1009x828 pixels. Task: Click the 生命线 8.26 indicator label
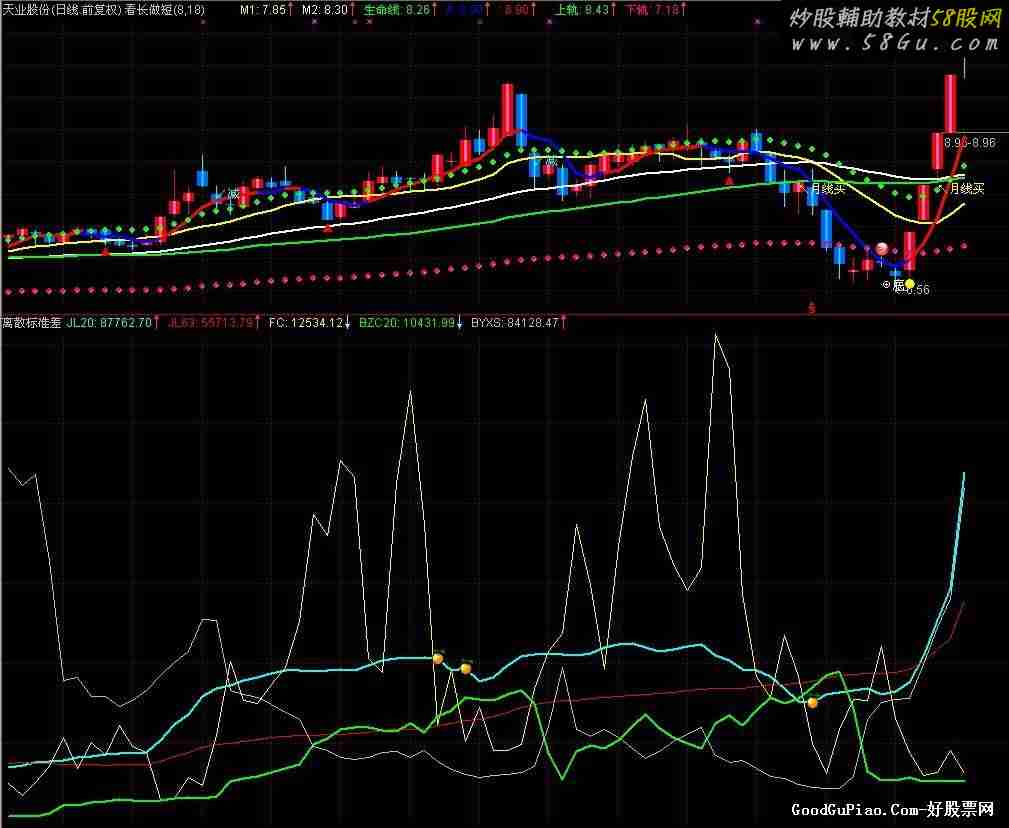(398, 9)
